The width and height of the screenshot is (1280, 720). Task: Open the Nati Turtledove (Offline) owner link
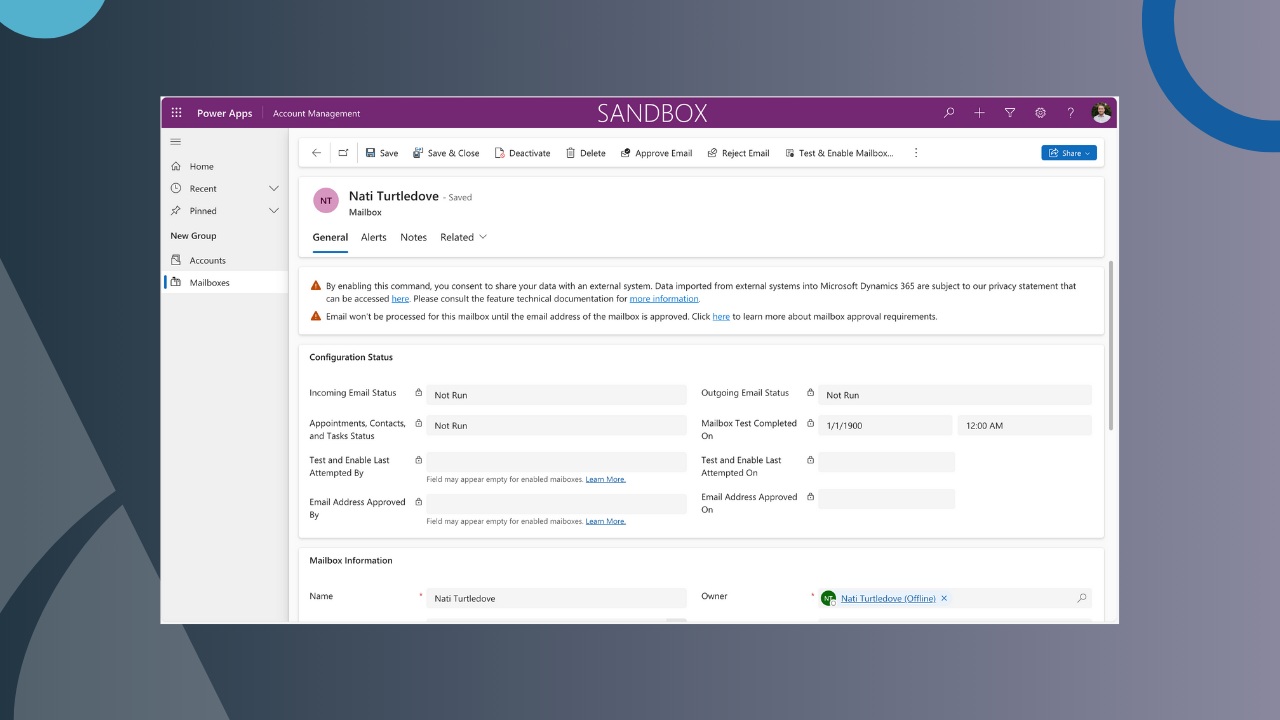(x=888, y=598)
